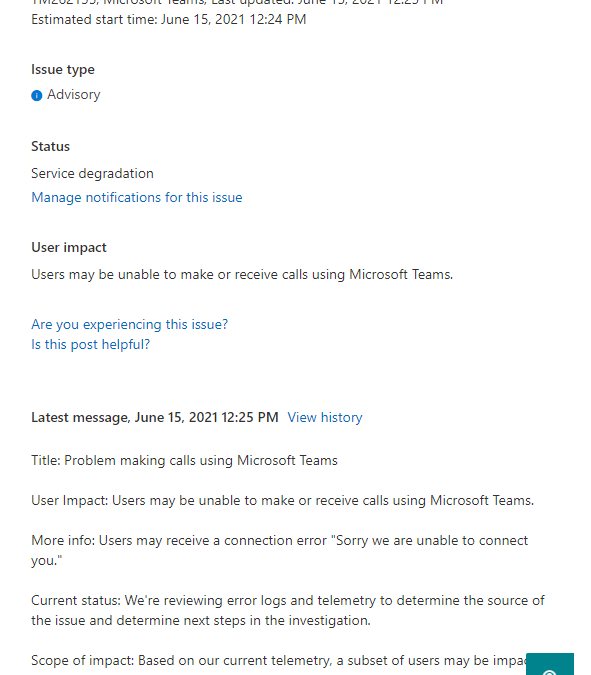
Task: Click the Estimated start time line
Action: pyautogui.click(x=168, y=19)
